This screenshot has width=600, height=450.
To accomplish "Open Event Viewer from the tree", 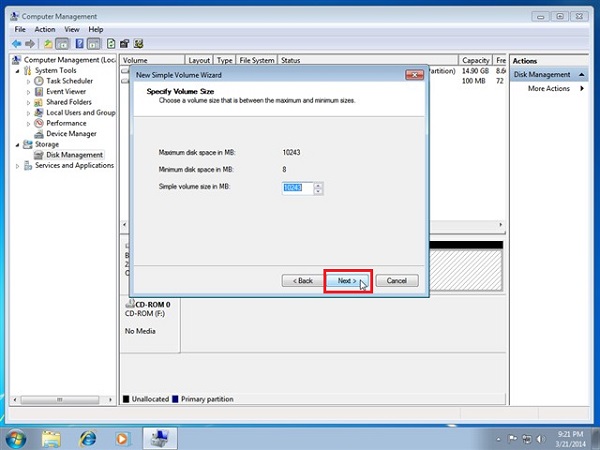I will pos(66,91).
